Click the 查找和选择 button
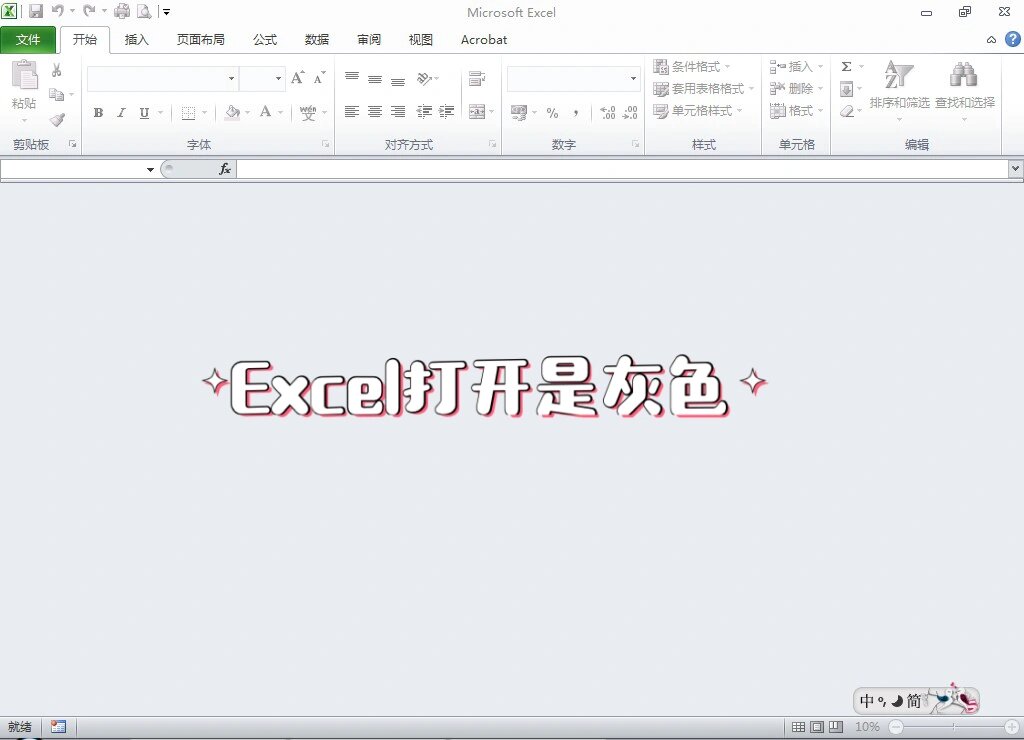Screen dimensions: 1024x740 coord(965,89)
